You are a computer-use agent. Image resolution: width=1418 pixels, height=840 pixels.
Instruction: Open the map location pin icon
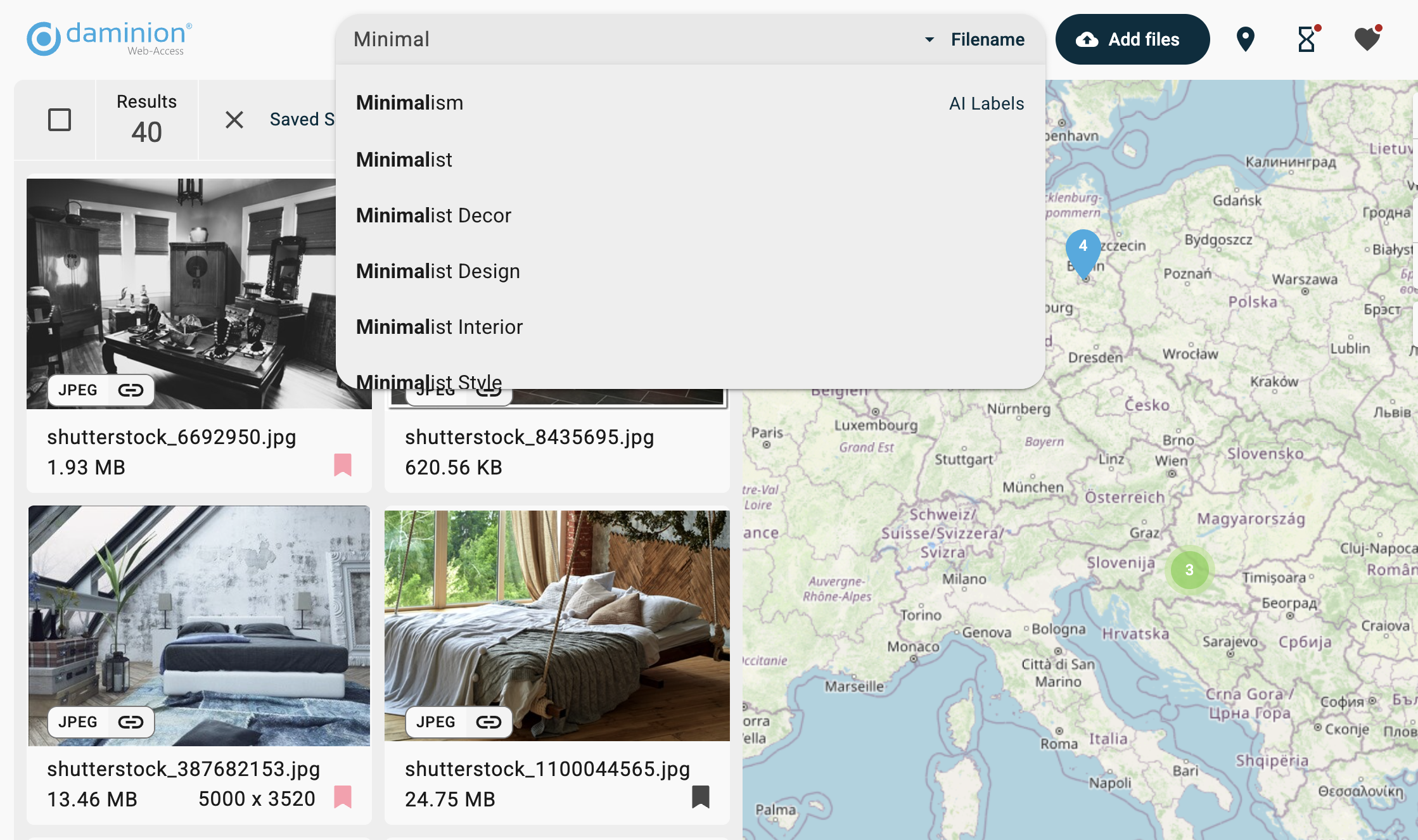pyautogui.click(x=1245, y=39)
